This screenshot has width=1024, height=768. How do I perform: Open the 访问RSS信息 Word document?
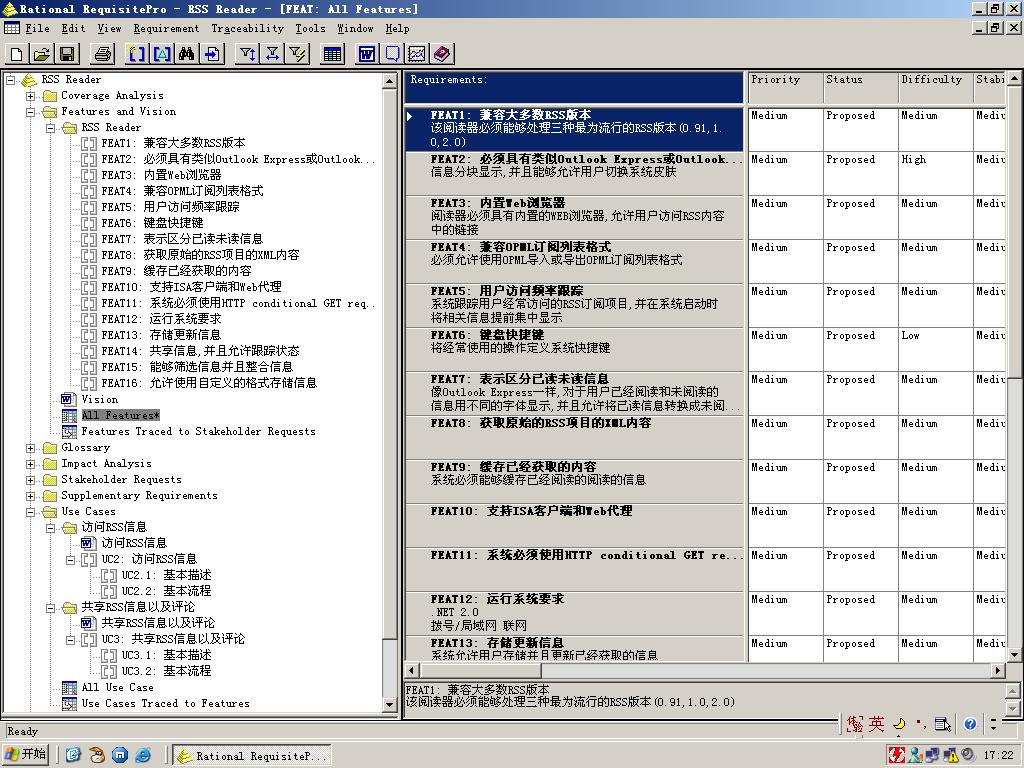click(133, 543)
